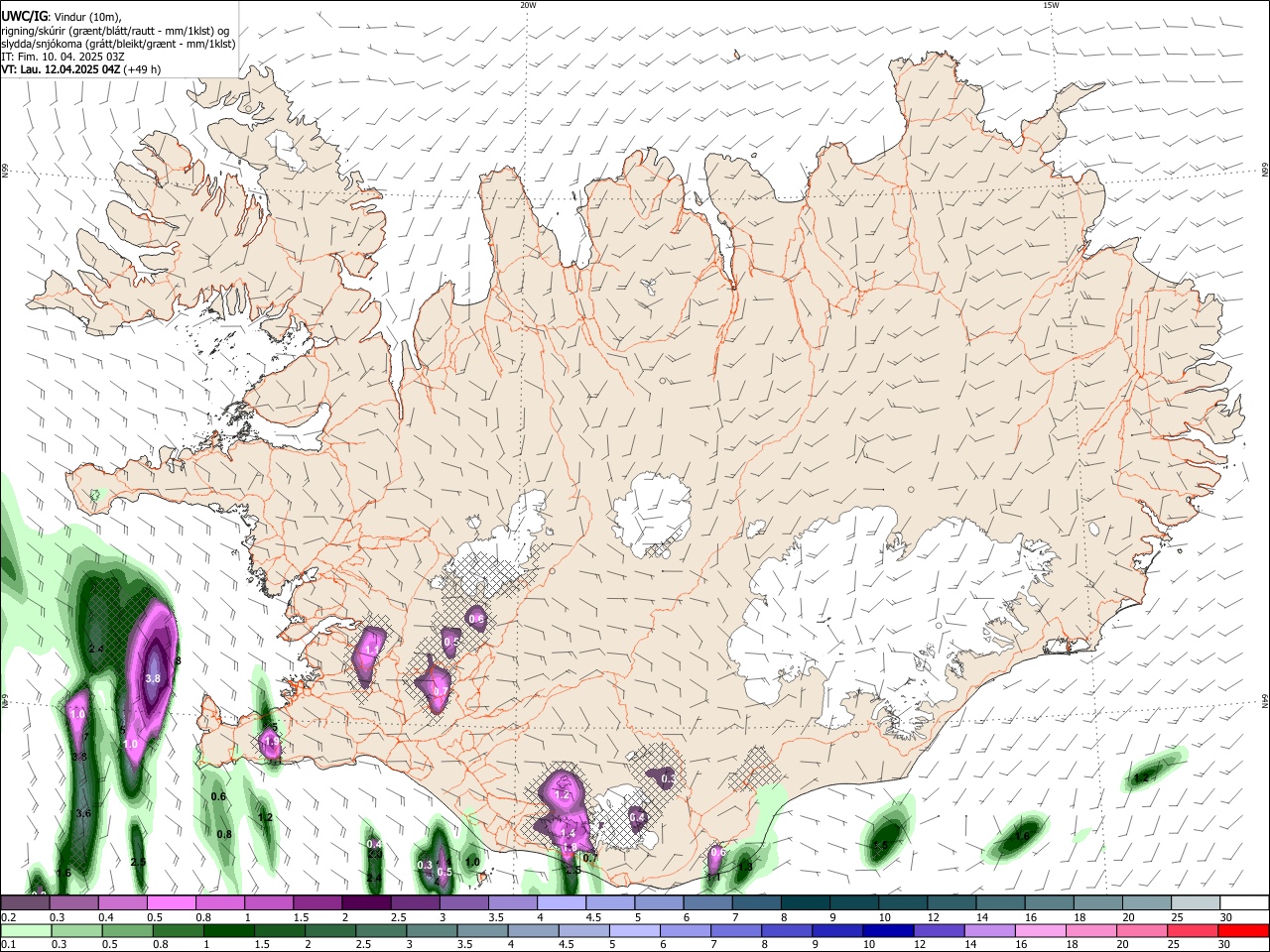1270x952 pixels.
Task: Click the 'UWC/IG' title text
Action: pyautogui.click(x=23, y=16)
